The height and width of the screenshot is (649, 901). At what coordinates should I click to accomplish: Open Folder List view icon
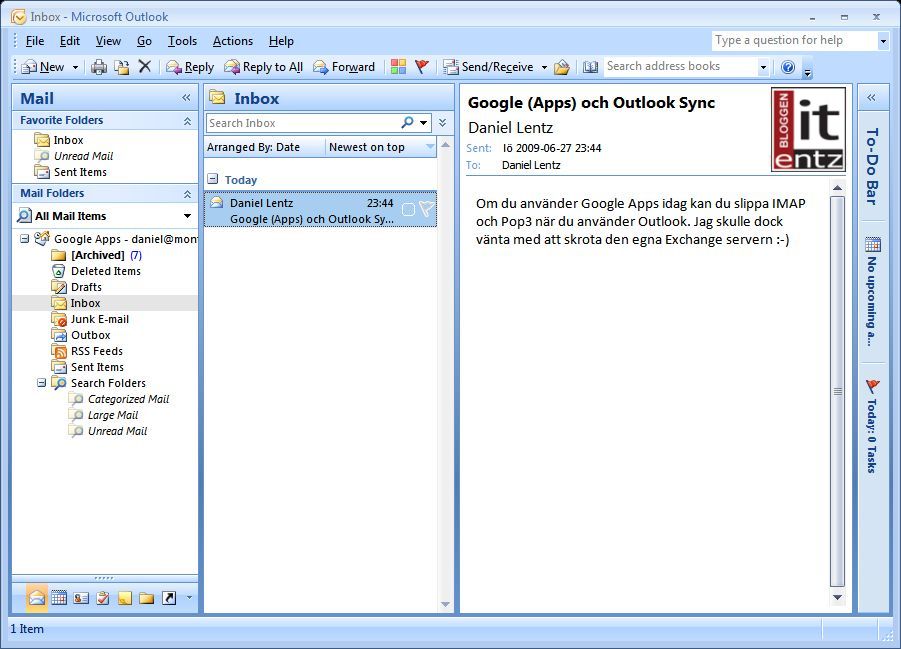pyautogui.click(x=147, y=598)
